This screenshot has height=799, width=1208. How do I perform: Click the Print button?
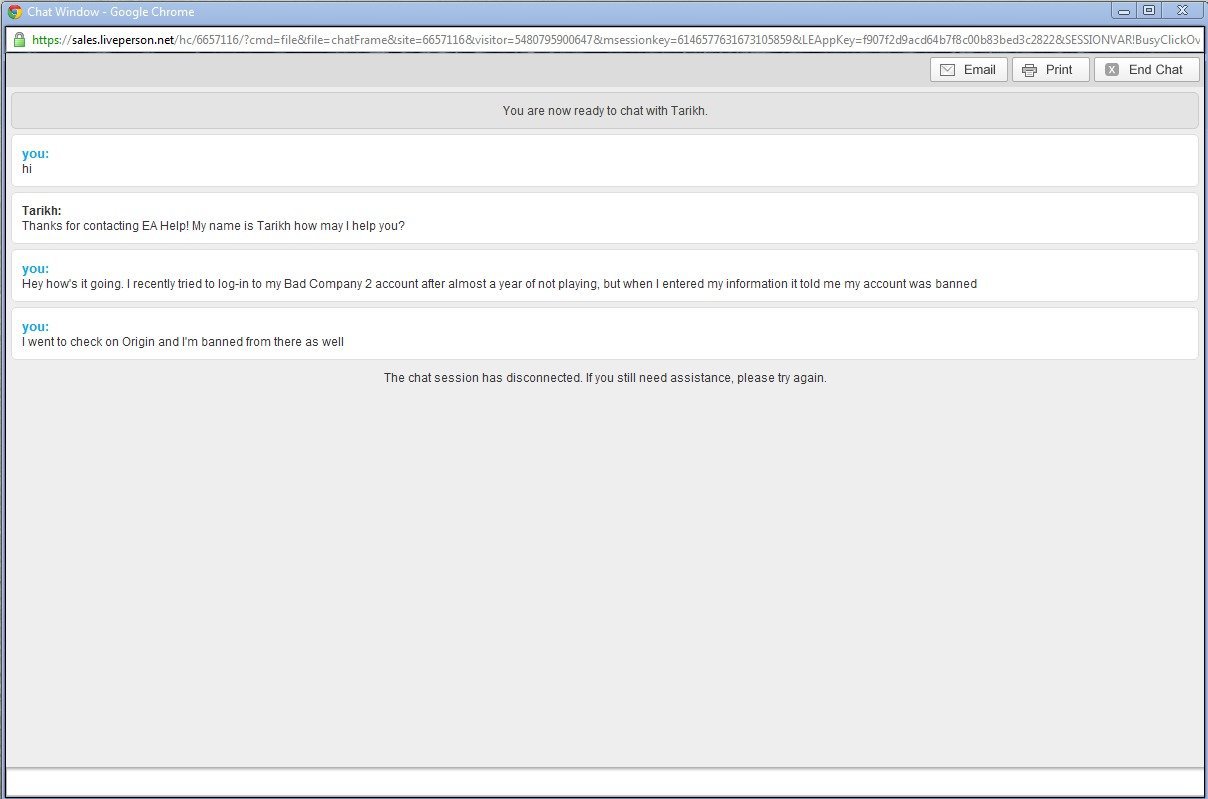pyautogui.click(x=1051, y=70)
